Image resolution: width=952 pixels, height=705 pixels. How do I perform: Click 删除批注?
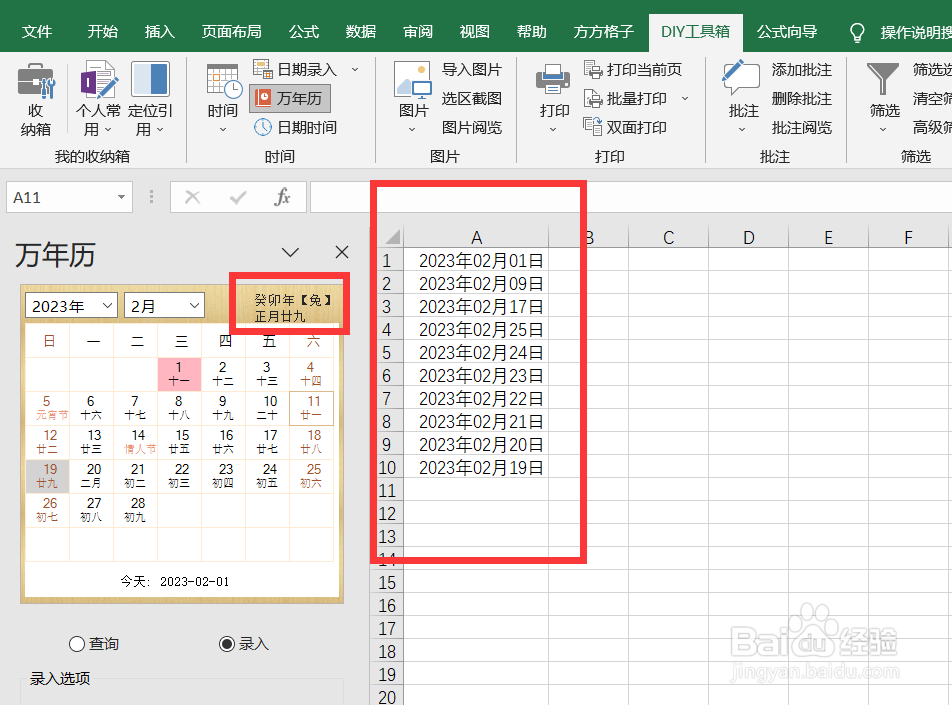pos(801,98)
